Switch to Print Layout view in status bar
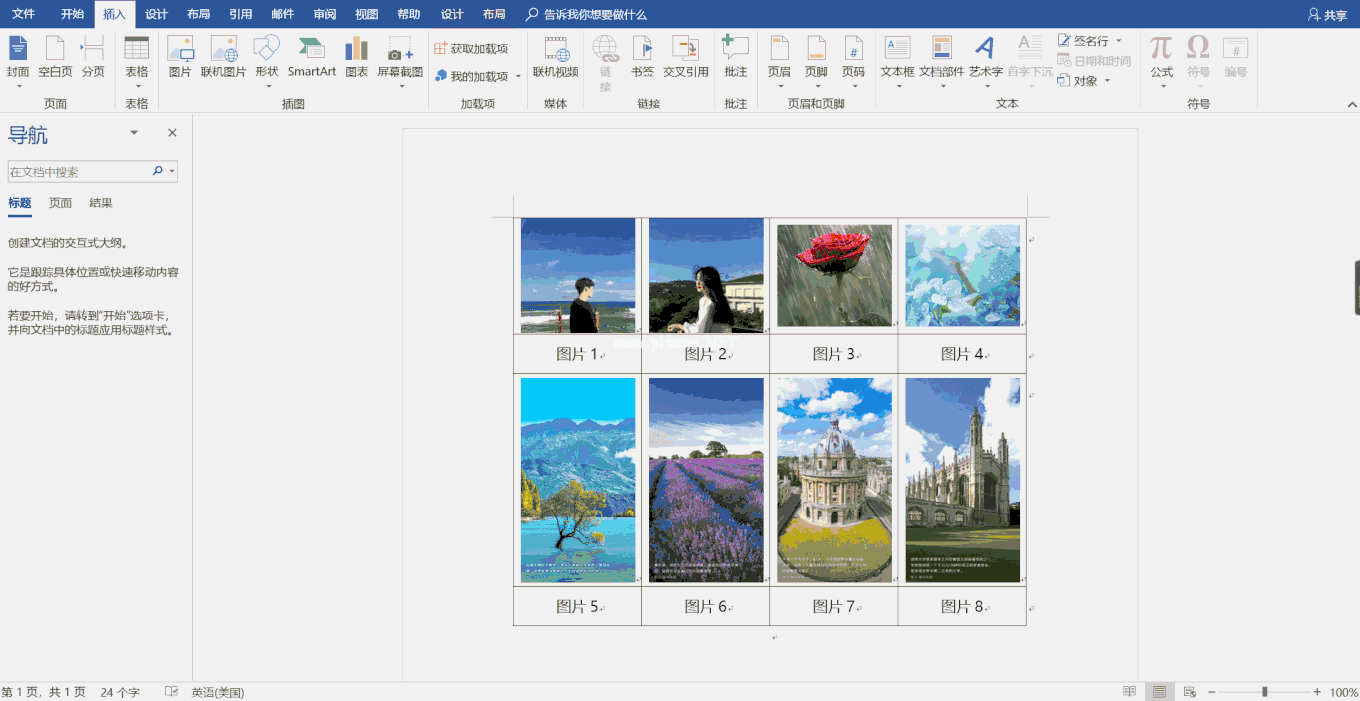 point(1159,692)
